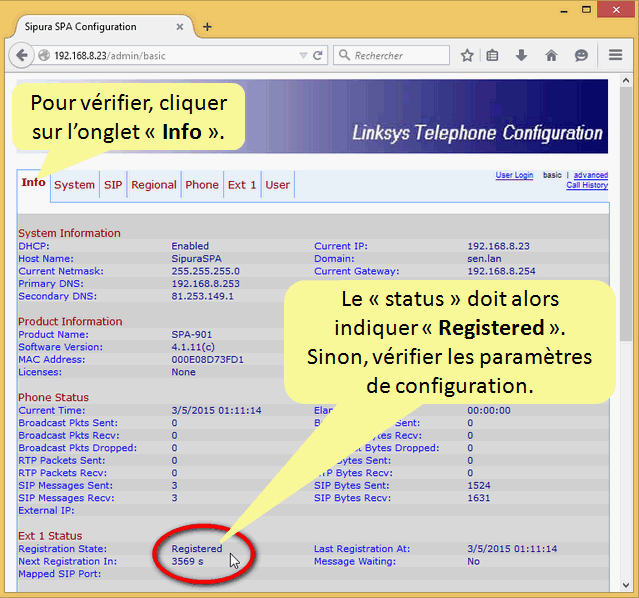The height and width of the screenshot is (598, 639).
Task: Open the downloads arrow icon
Action: tap(522, 55)
